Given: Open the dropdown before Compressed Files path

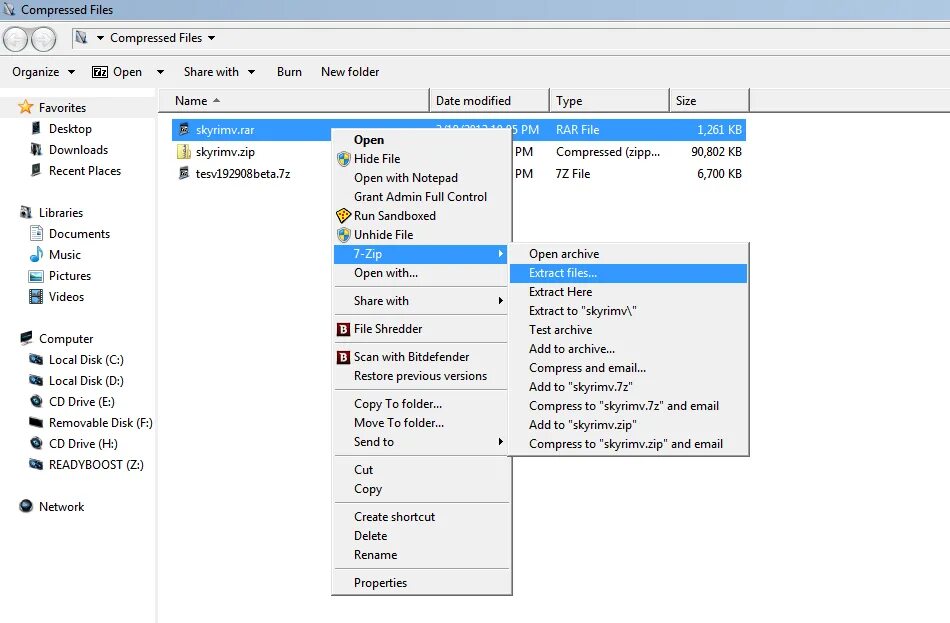Looking at the screenshot, I should click(x=100, y=38).
